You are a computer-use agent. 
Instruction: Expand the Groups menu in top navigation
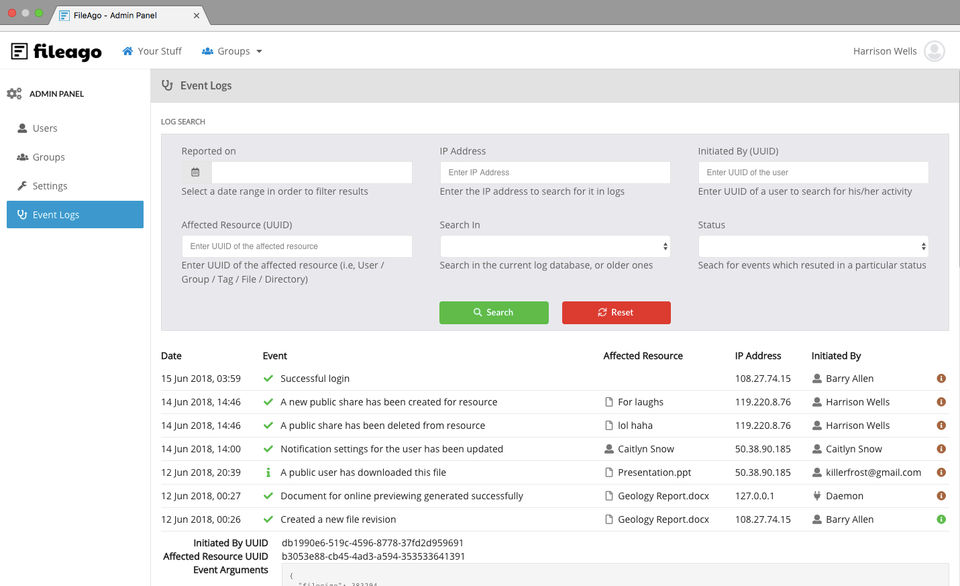[x=232, y=51]
